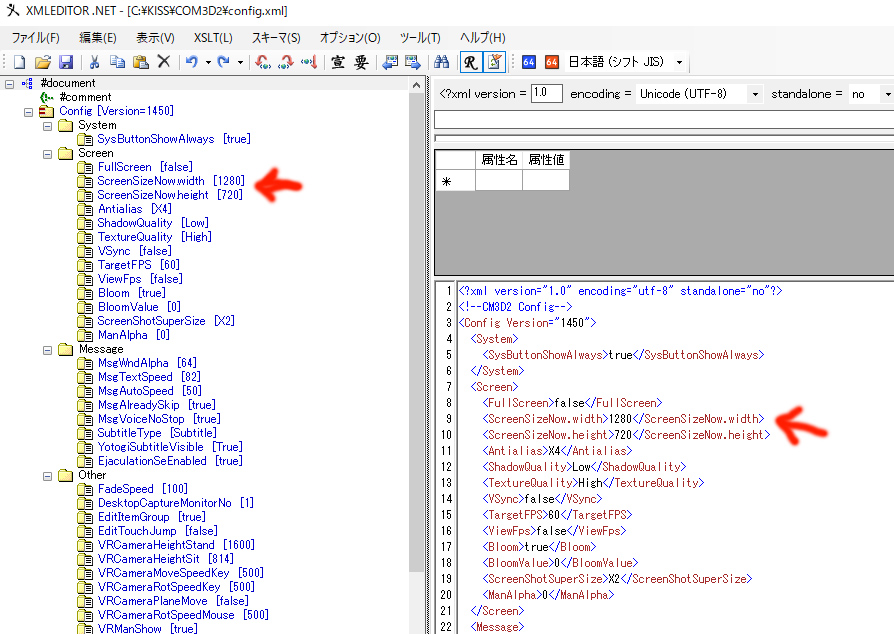Delete node with X icon
Image resolution: width=894 pixels, height=634 pixels.
[x=164, y=62]
